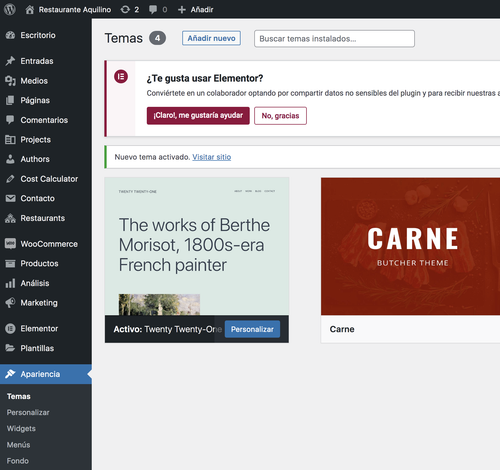The height and width of the screenshot is (470, 500).
Task: Click ¡Claro!, me gustaría ayudar button
Action: click(198, 116)
